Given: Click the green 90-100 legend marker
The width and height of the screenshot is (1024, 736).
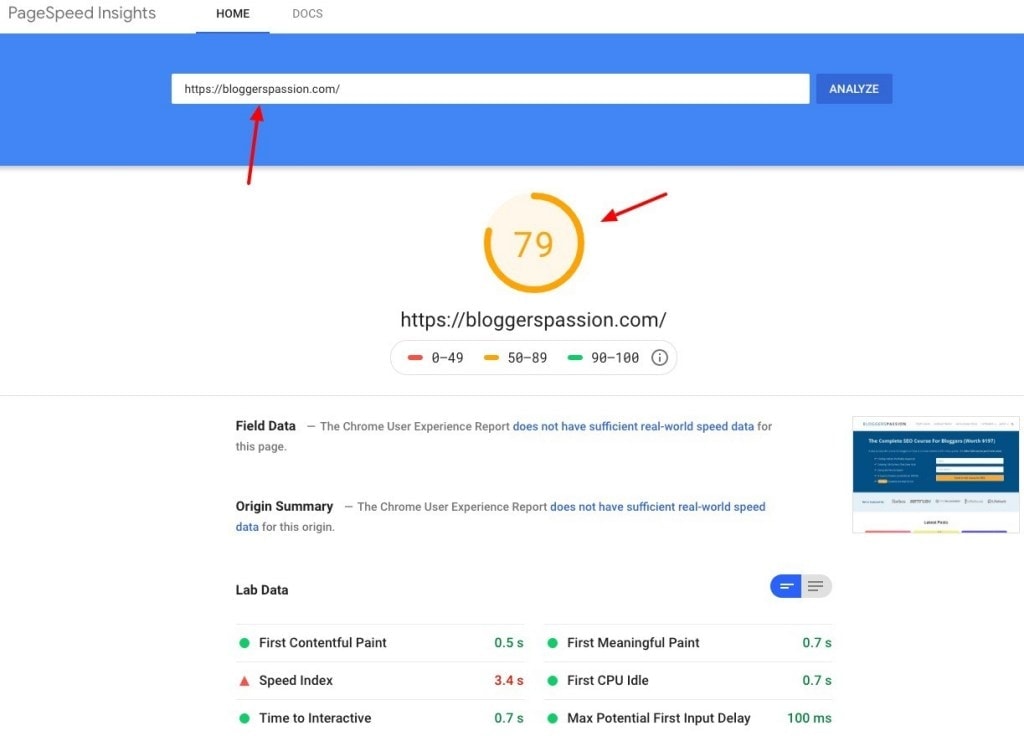Looking at the screenshot, I should point(573,357).
